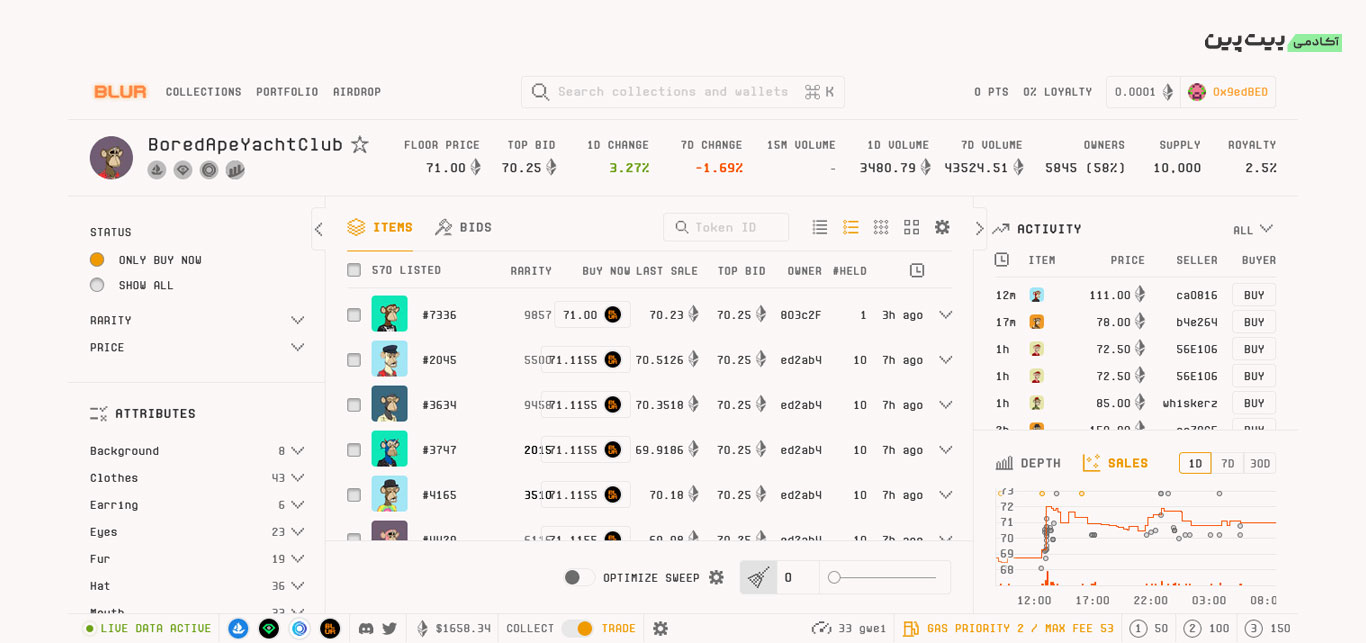The image size is (1366, 643).
Task: Toggle the Collect/Trade mode switch
Action: tap(577, 629)
